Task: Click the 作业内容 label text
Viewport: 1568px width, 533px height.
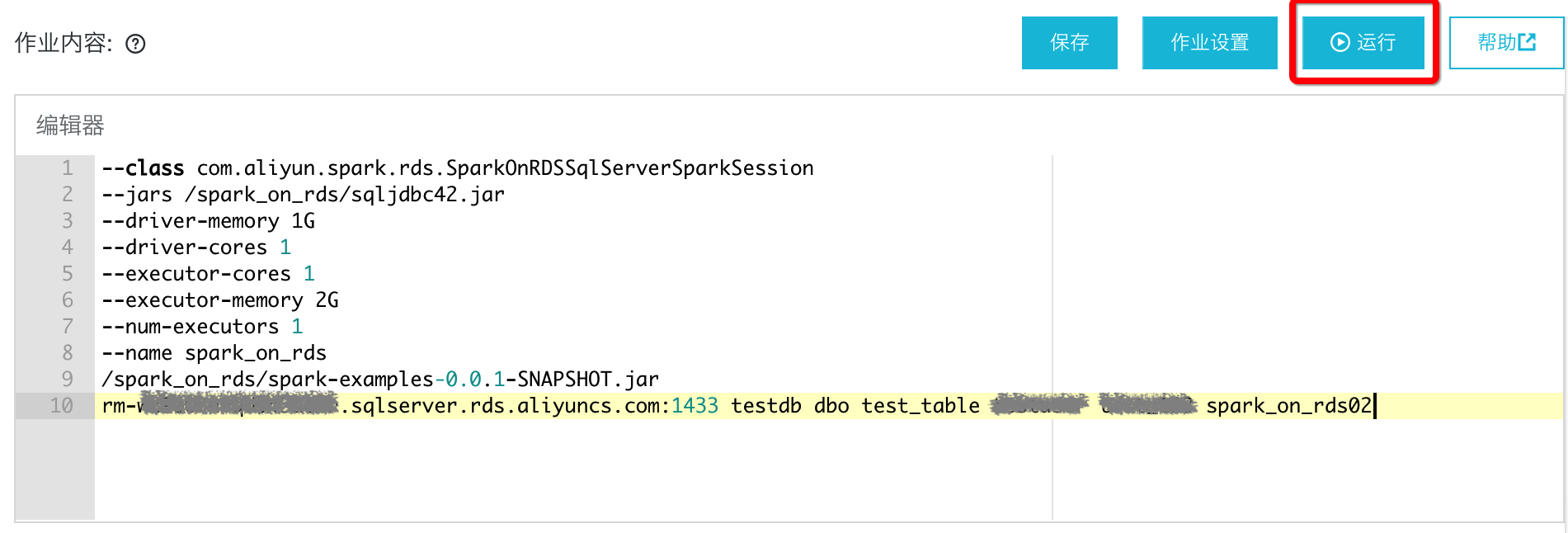Action: tap(64, 43)
